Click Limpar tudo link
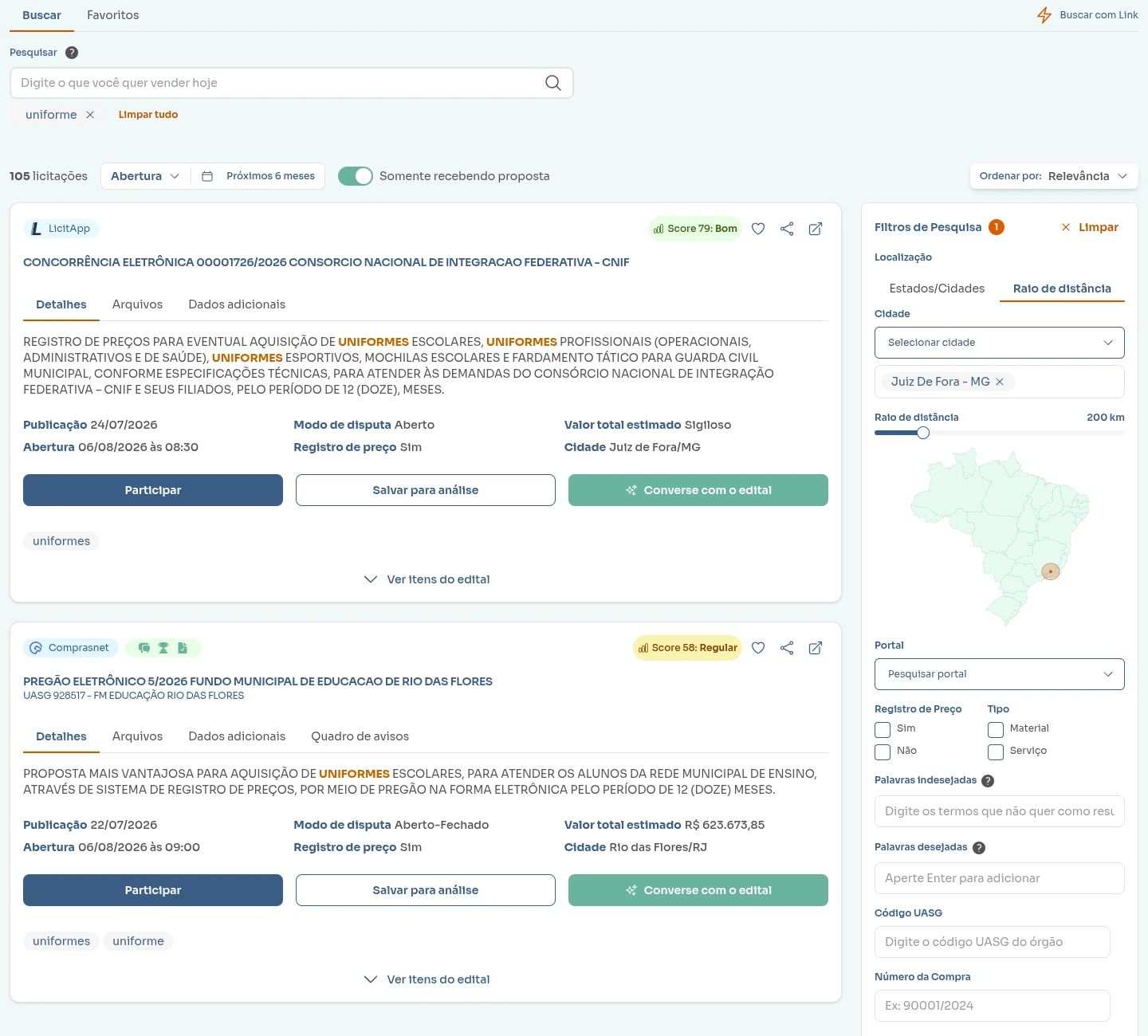1148x1036 pixels. (148, 115)
